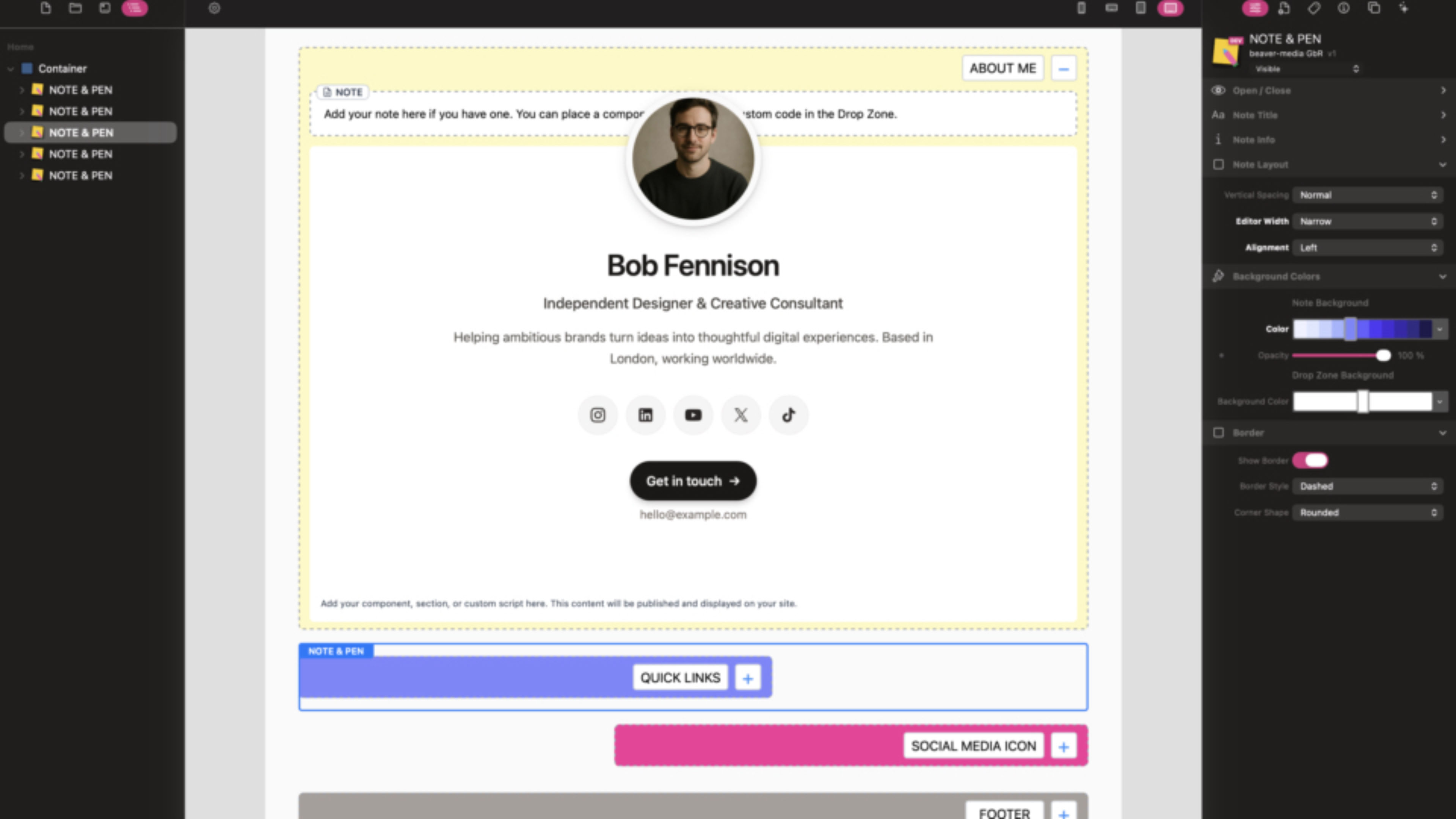Click the Get in touch button

pos(693,481)
